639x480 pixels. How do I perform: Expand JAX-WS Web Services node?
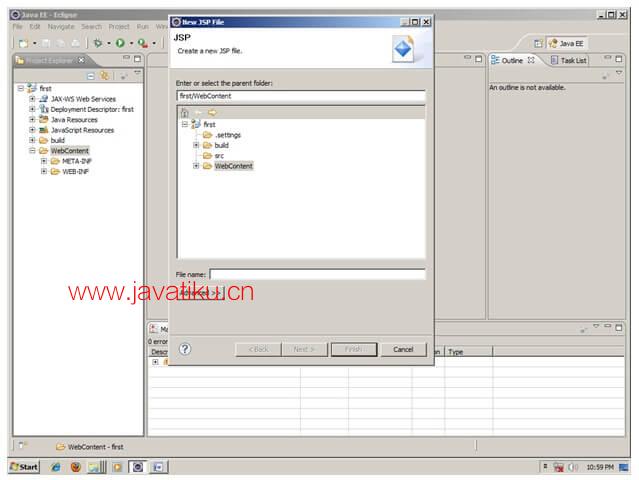point(32,99)
